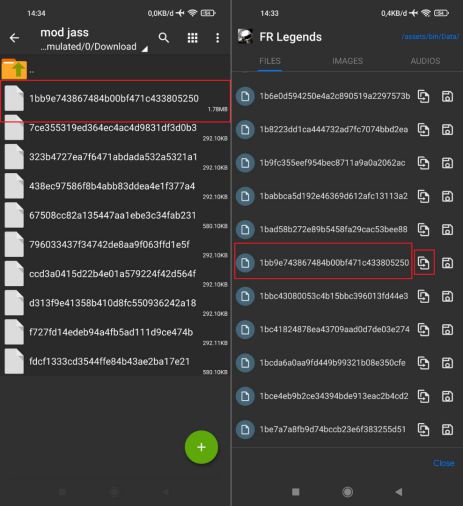Replace file 1bce4eb9b2ce34394bde913eac2b4cd2
This screenshot has width=463, height=506.
(424, 396)
